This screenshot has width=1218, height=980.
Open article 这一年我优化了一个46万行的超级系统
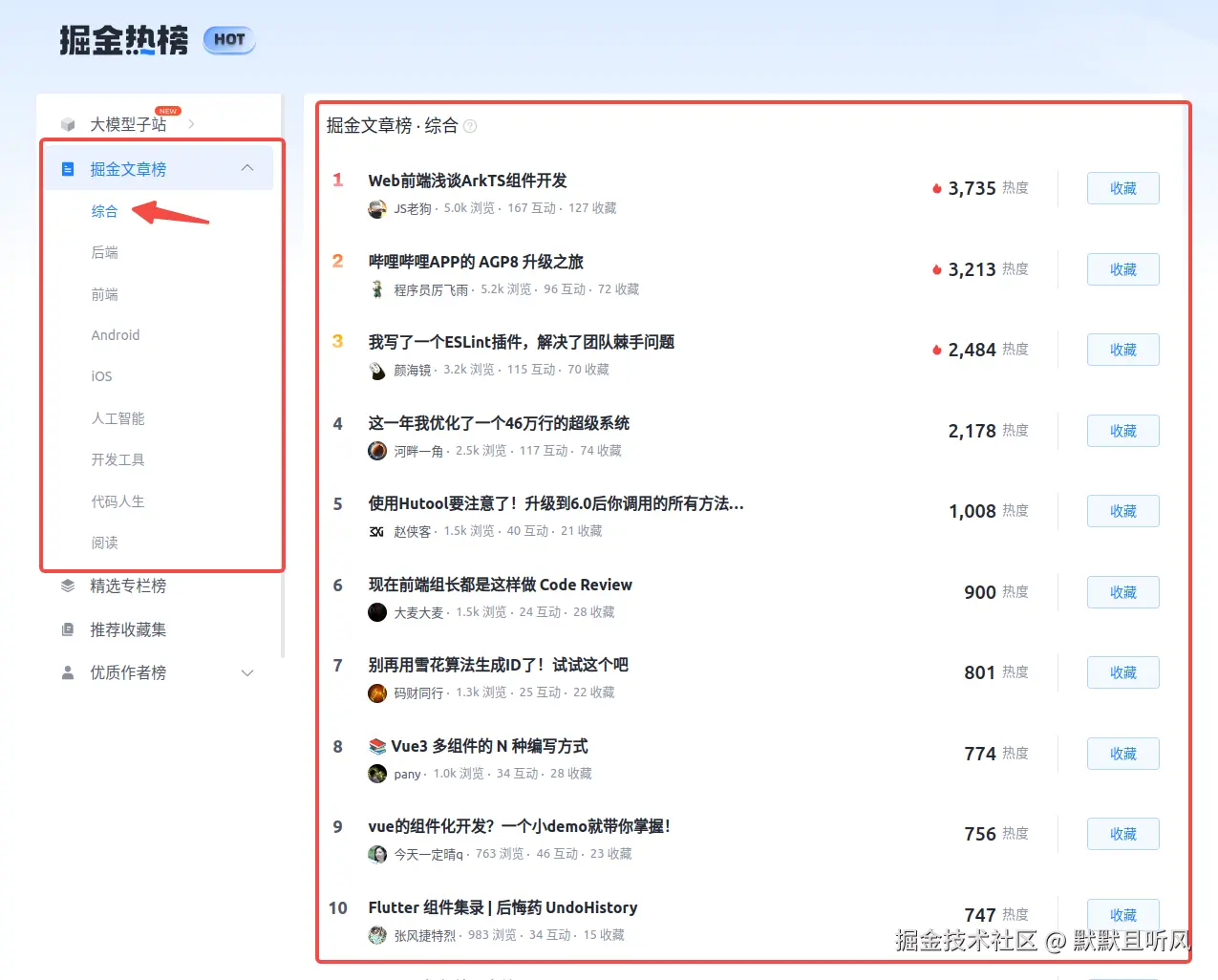pos(499,423)
